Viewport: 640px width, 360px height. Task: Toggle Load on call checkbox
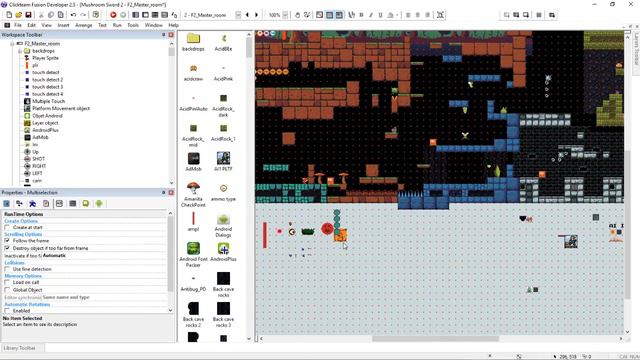[x=7, y=282]
